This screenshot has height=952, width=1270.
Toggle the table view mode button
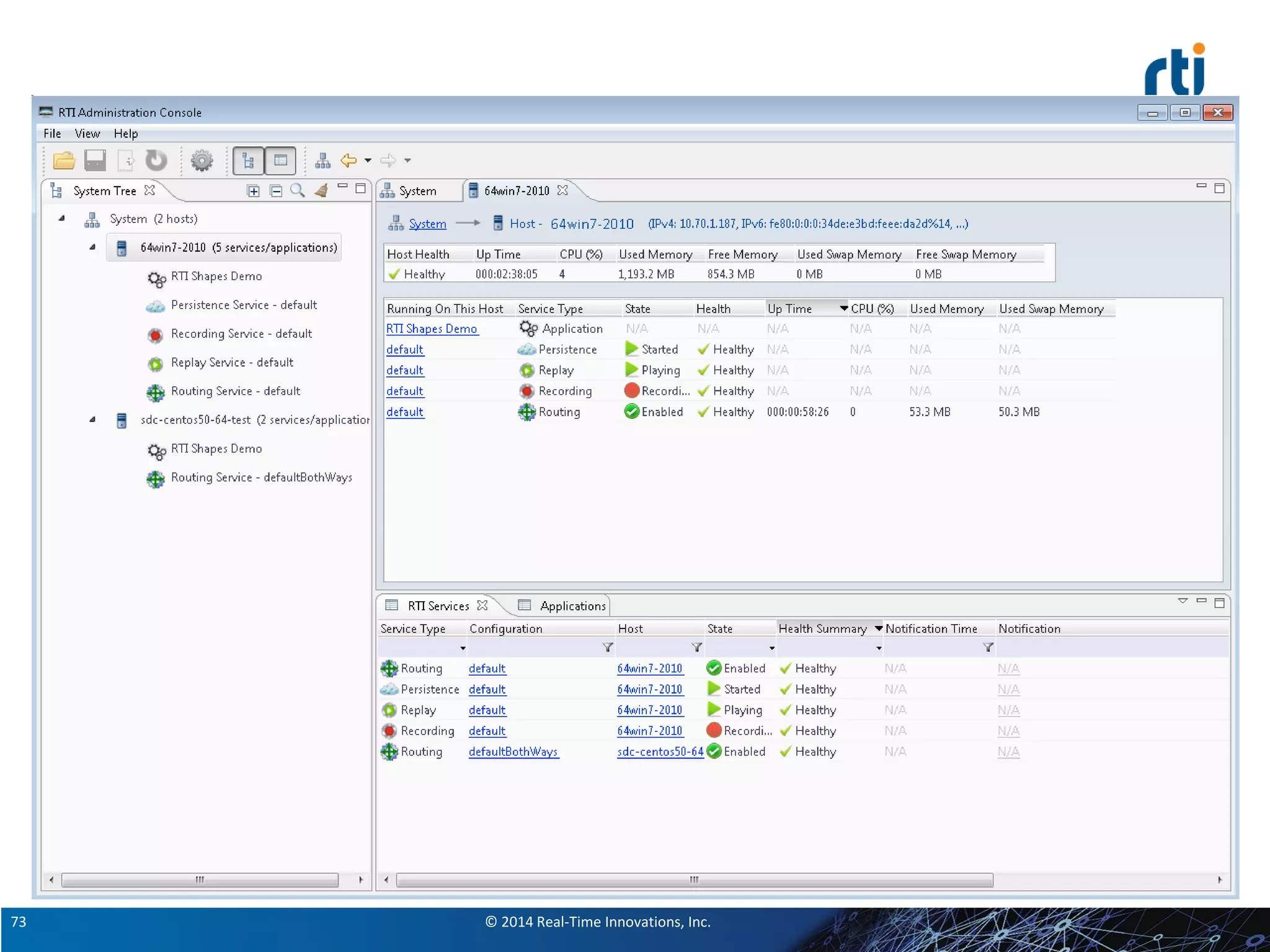click(280, 161)
